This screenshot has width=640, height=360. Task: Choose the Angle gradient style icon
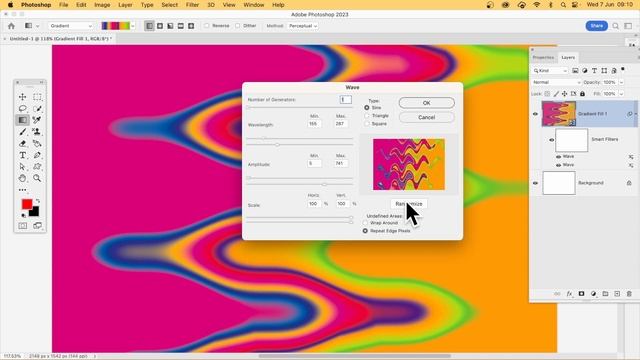(170, 26)
